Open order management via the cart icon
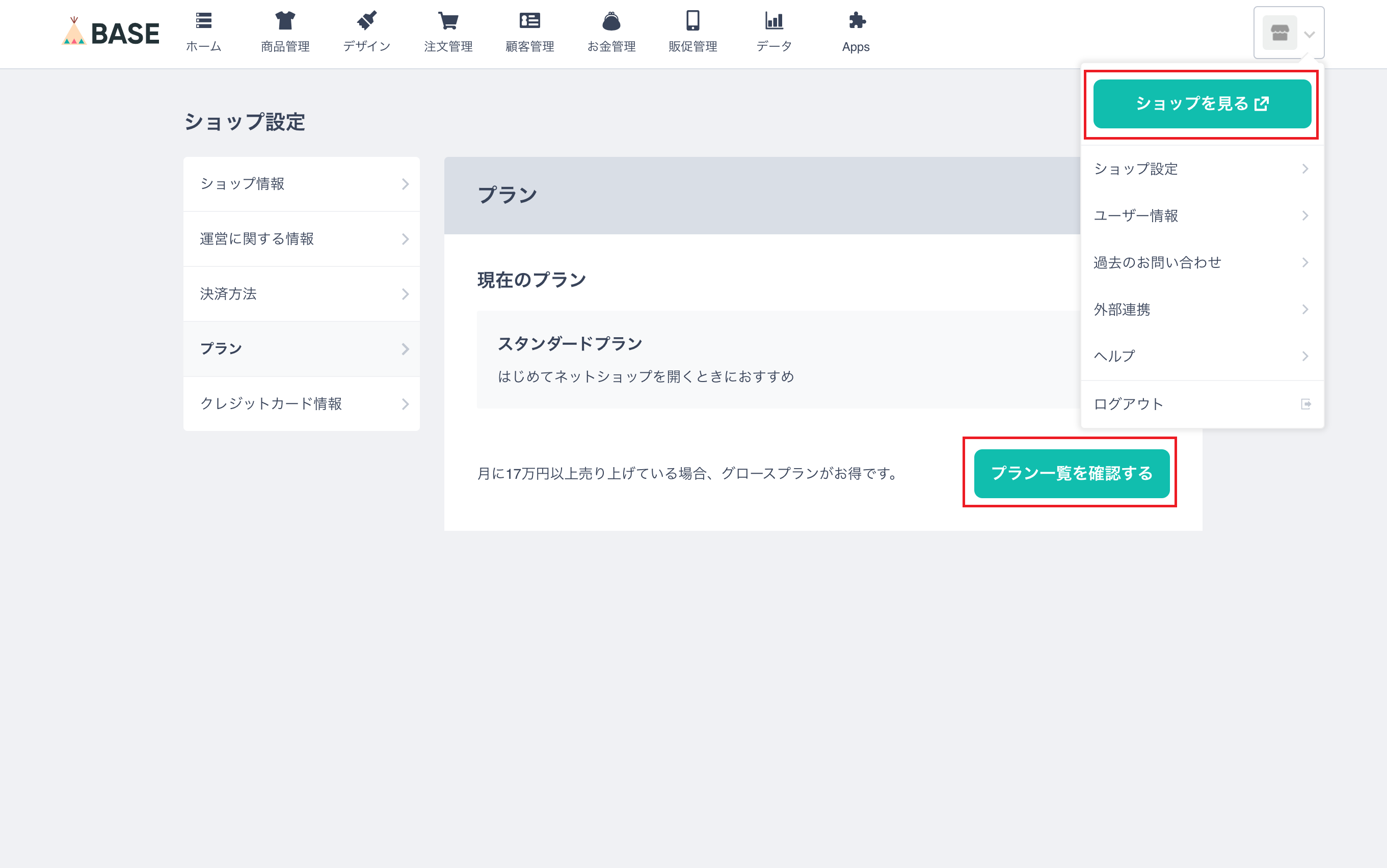 coord(448,21)
